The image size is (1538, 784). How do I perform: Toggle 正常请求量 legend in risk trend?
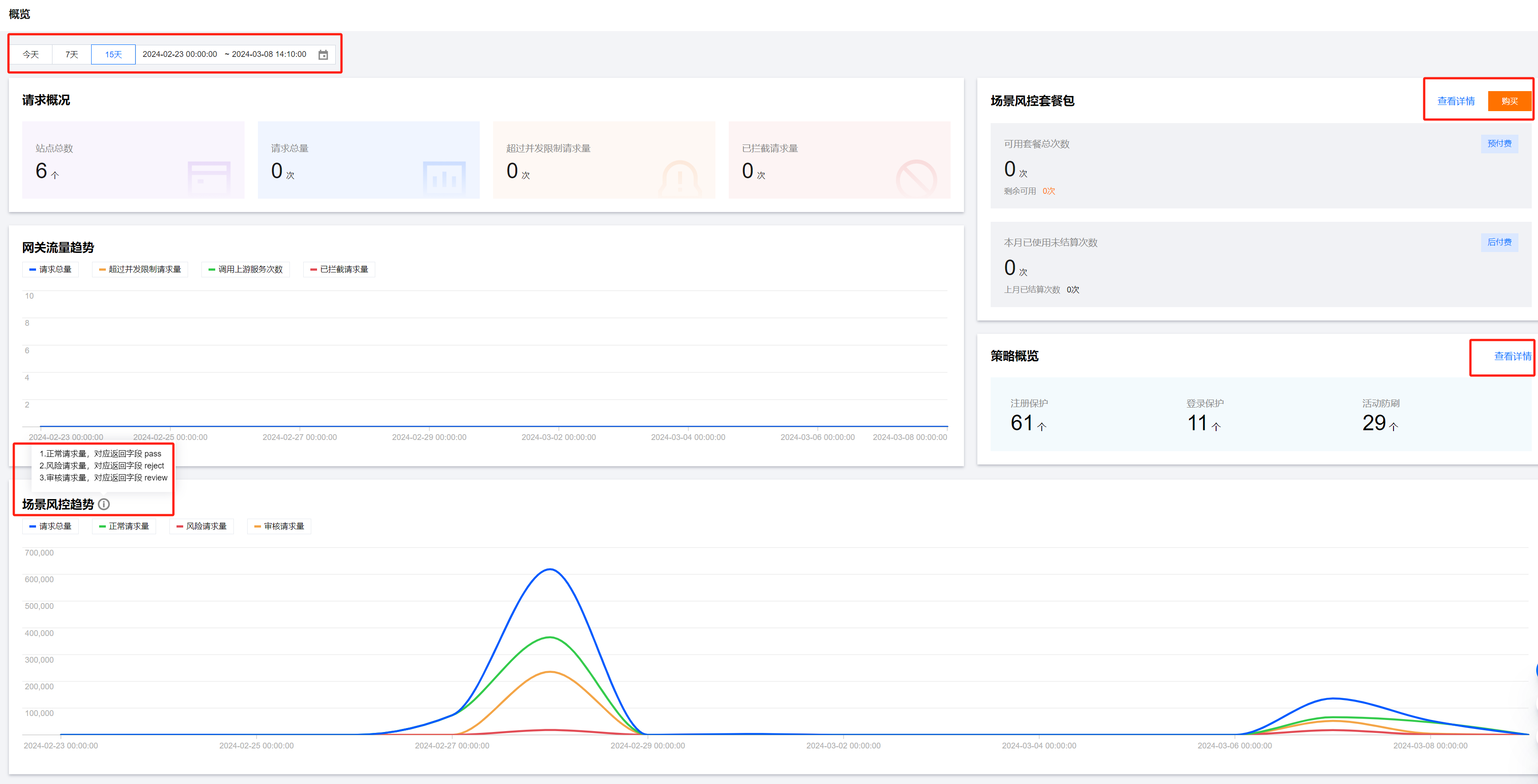tap(124, 526)
